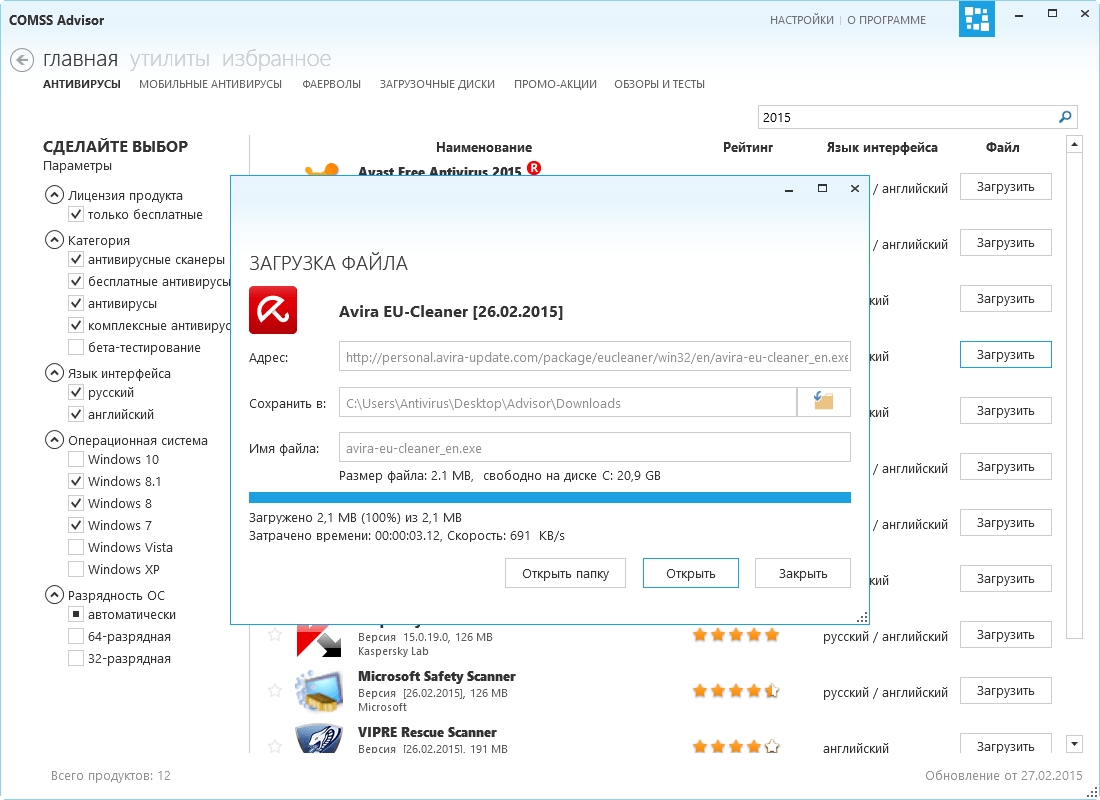Collapse 'Лицензия продукта' section
This screenshot has height=800, width=1100.
54,195
